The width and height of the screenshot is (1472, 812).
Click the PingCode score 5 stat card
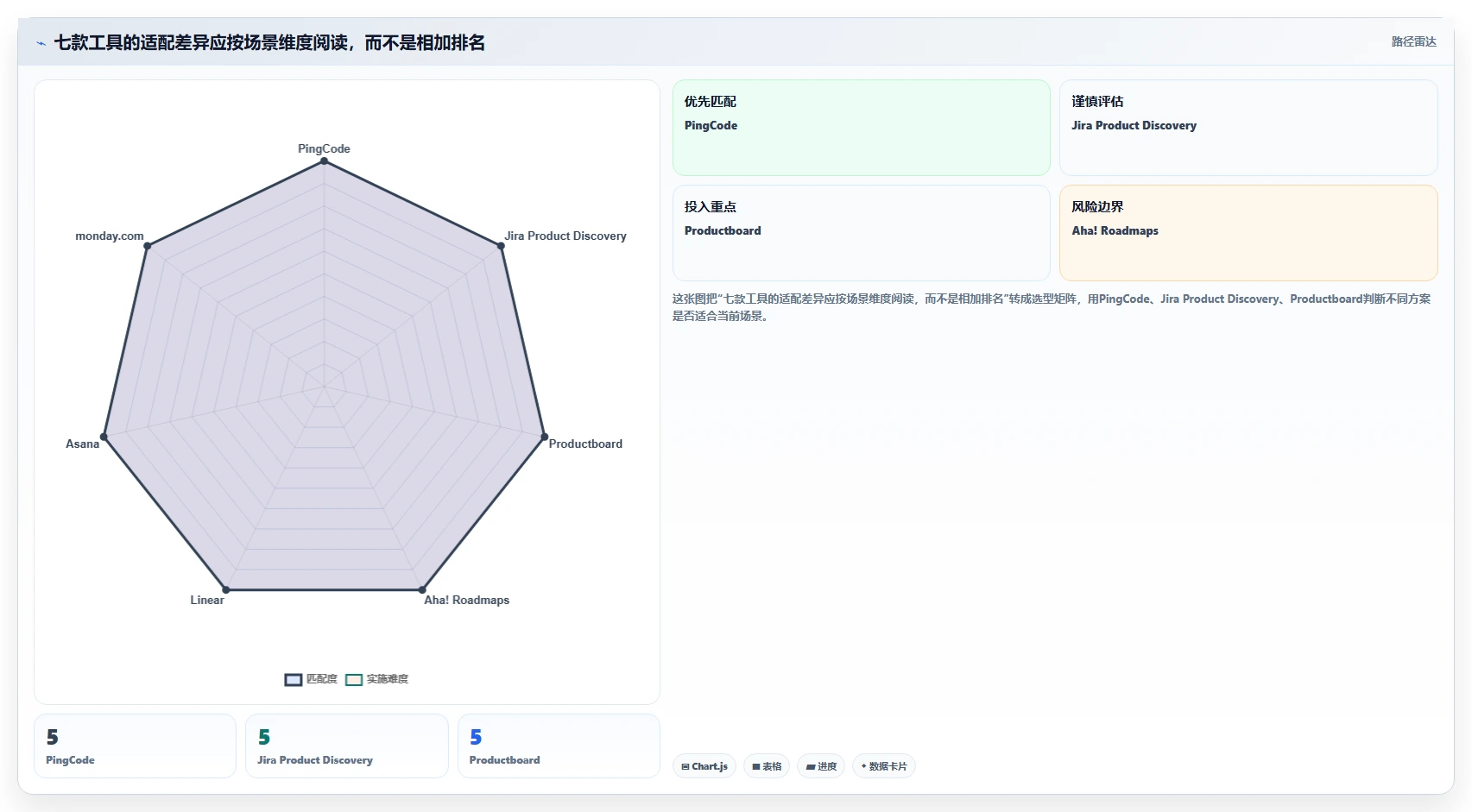(135, 746)
